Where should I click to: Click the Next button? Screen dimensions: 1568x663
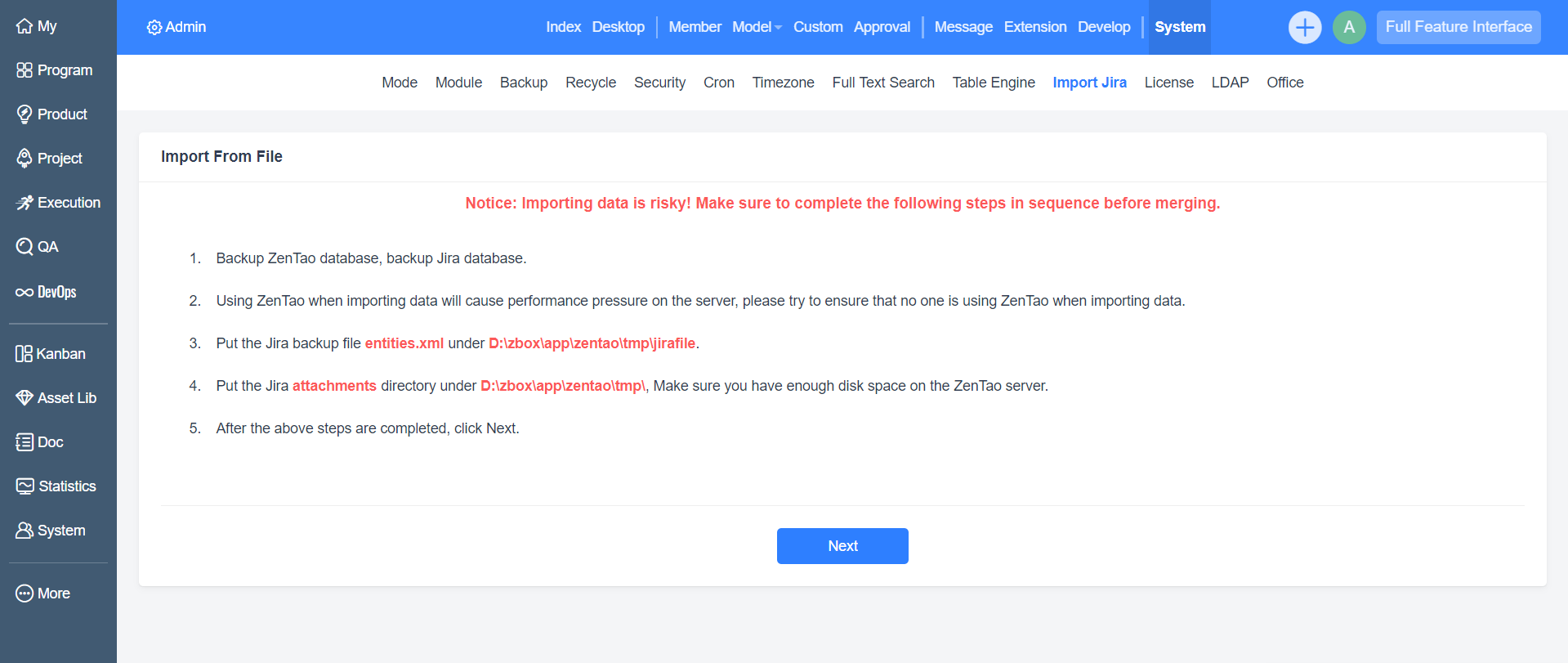click(x=842, y=546)
